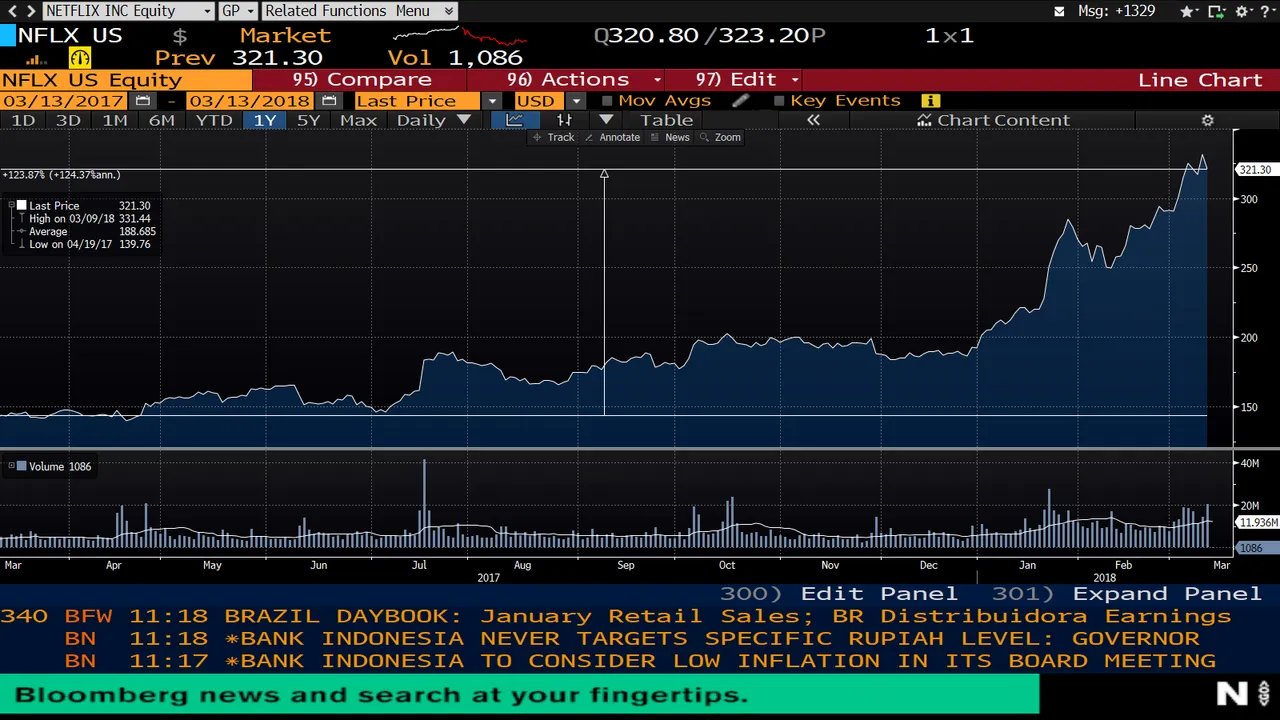Click the Volume legend color swatch
The height and width of the screenshot is (720, 1280).
click(x=21, y=466)
